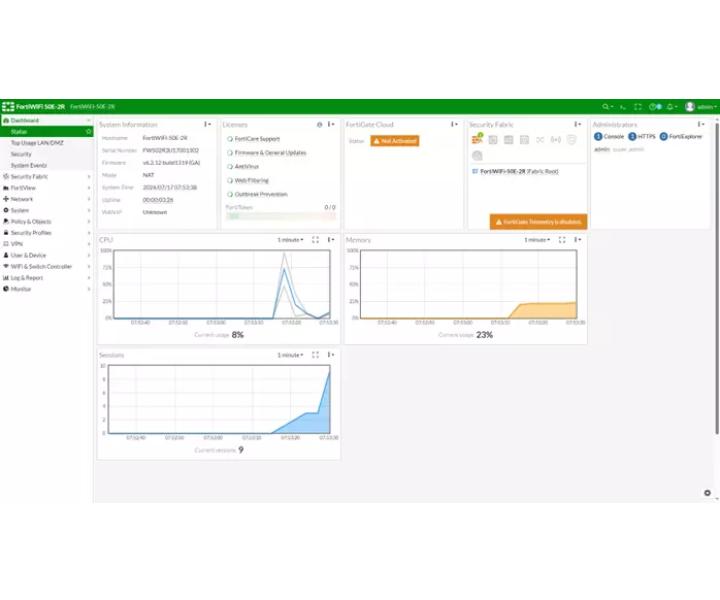Viewport: 720px width, 600px height.
Task: Expand Network sidebar menu
Action: 46,199
